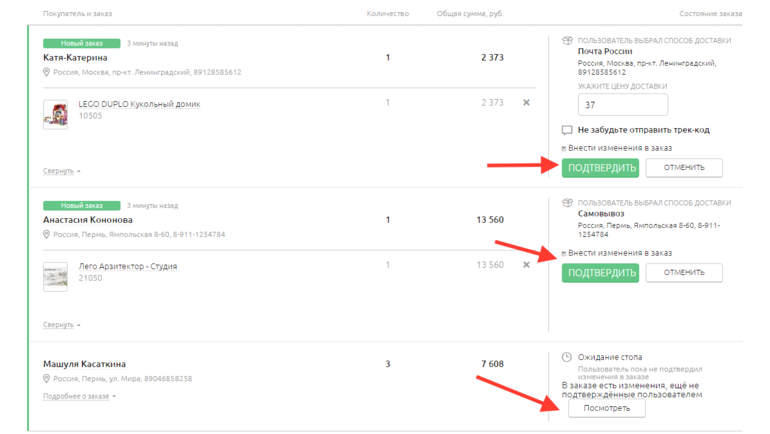Image resolution: width=770 pixels, height=434 pixels.
Task: Click the delivery box icon for Самовывоз
Action: pyautogui.click(x=567, y=203)
